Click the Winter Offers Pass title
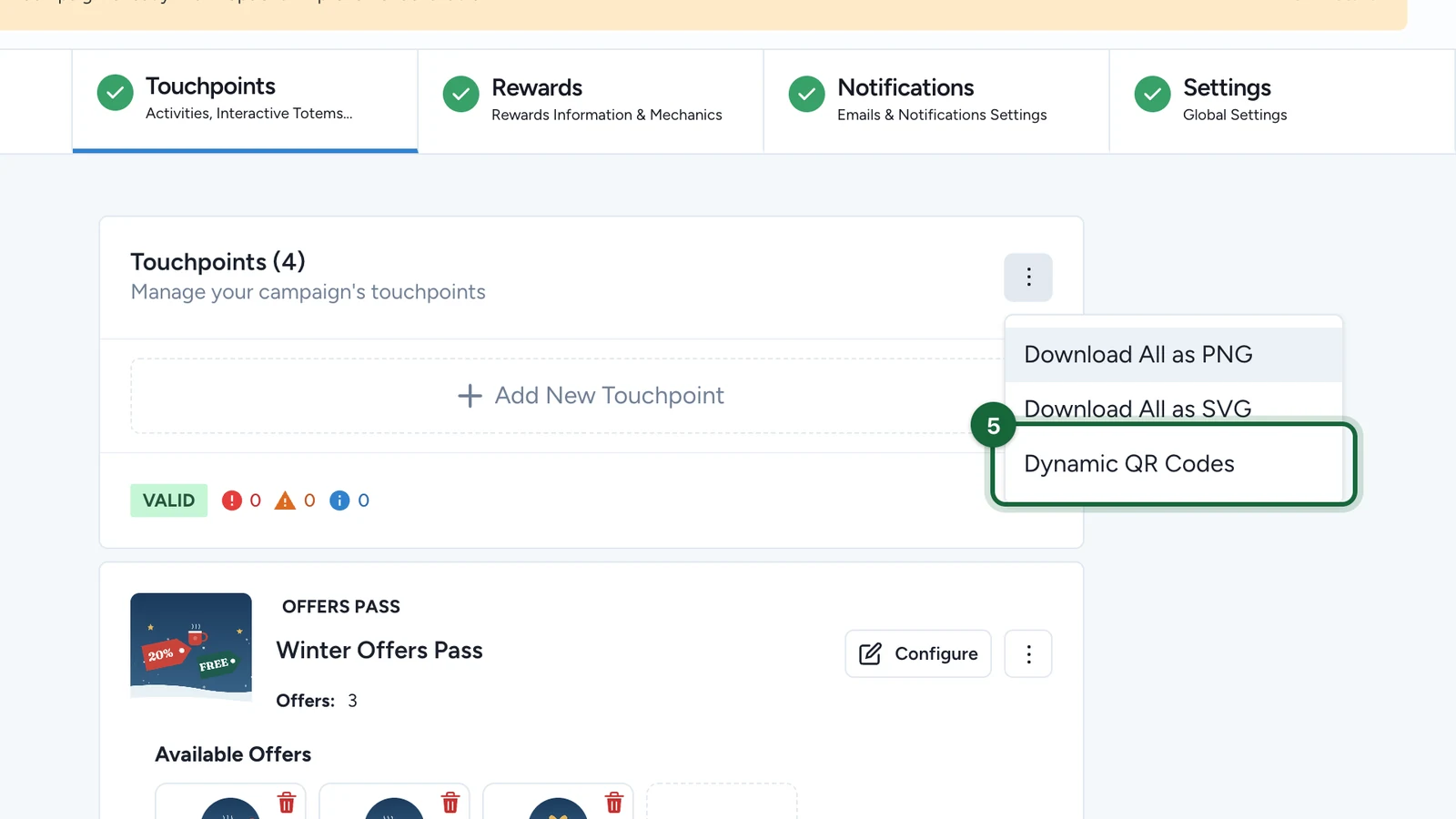 [379, 651]
